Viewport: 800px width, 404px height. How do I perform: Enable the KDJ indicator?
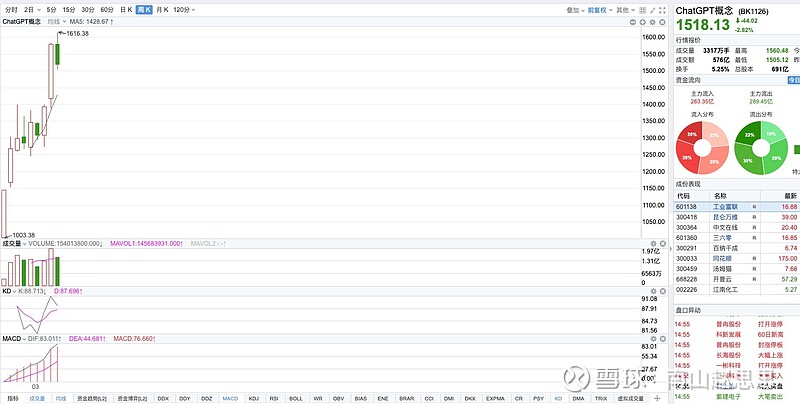point(254,398)
